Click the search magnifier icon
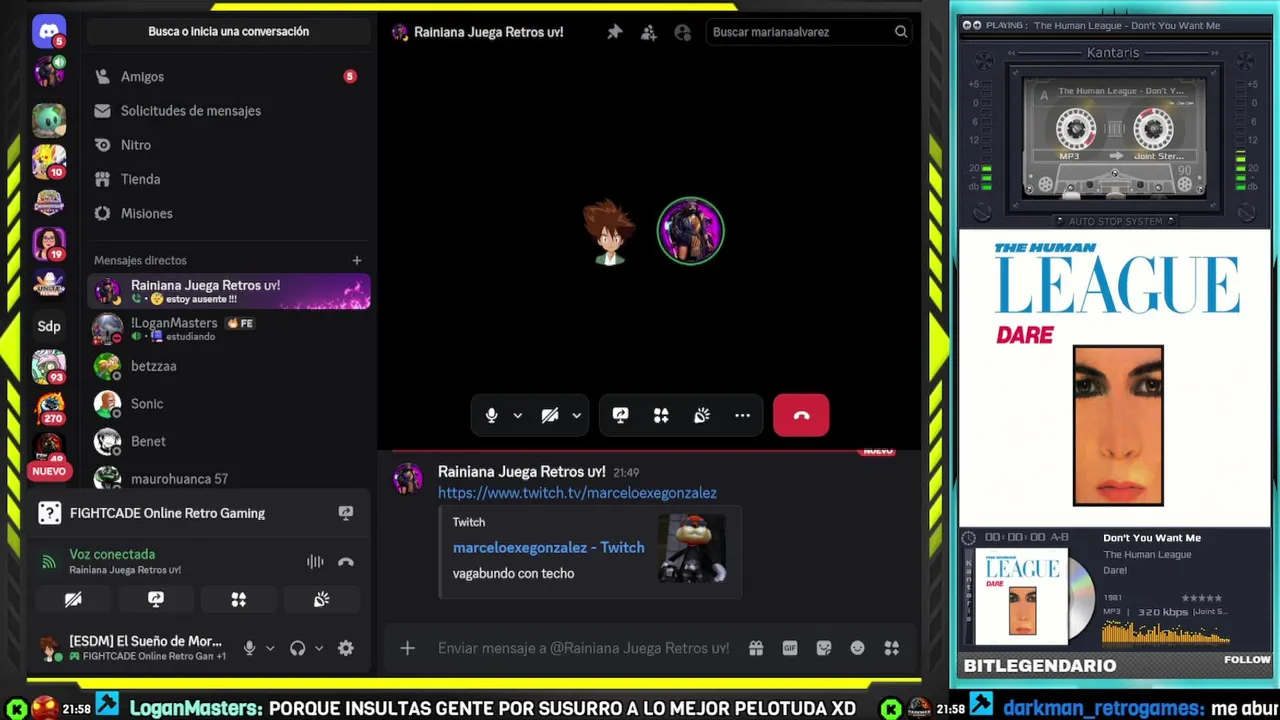Screen dimensions: 1280x720 [901, 32]
